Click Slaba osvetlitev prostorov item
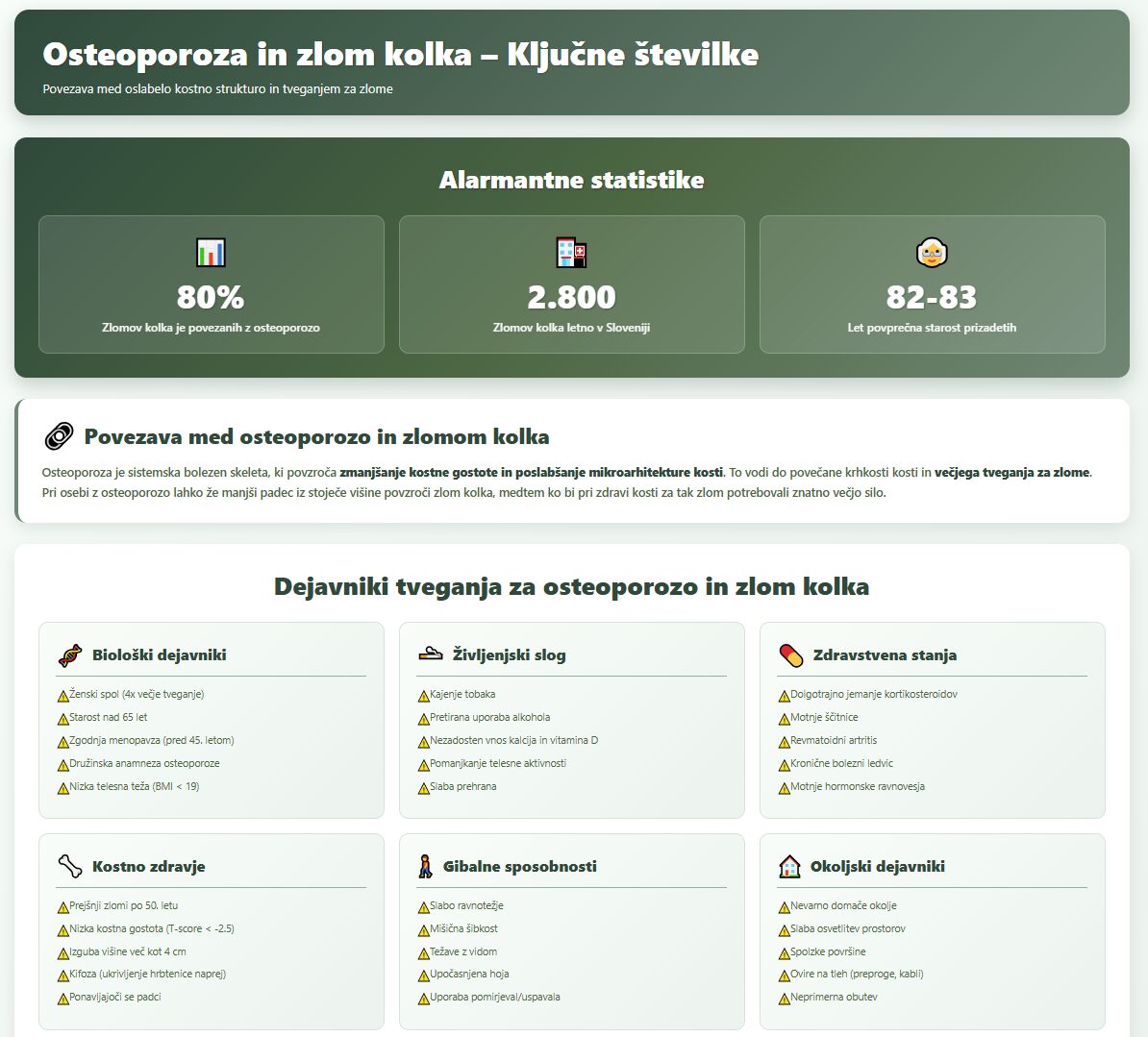This screenshot has width=1148, height=1037. (x=848, y=928)
